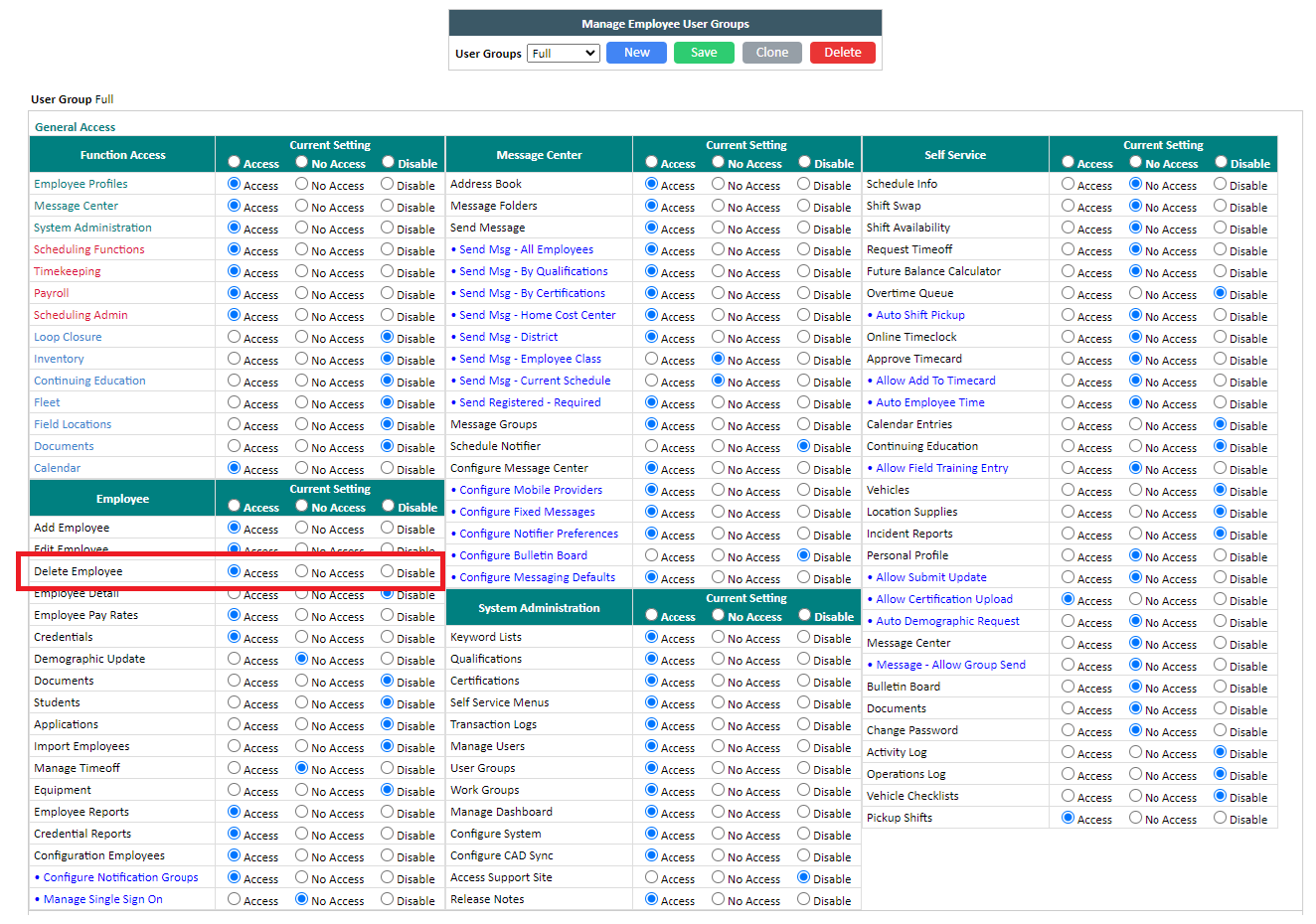
Task: Select Access for Loop Closure
Action: (x=232, y=337)
